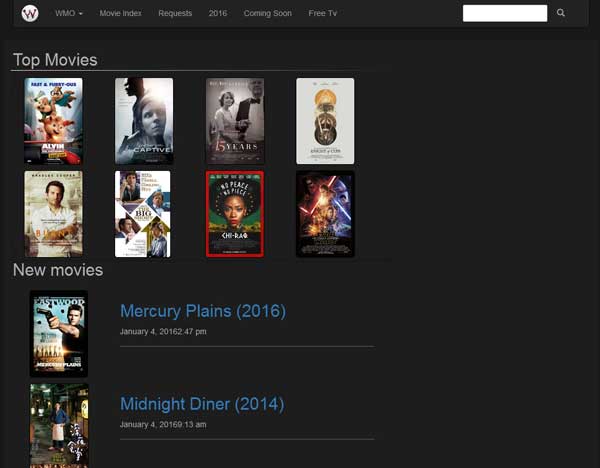Image resolution: width=600 pixels, height=468 pixels.
Task: Click the Midnight Diner poster thumbnail
Action: pyautogui.click(x=59, y=426)
